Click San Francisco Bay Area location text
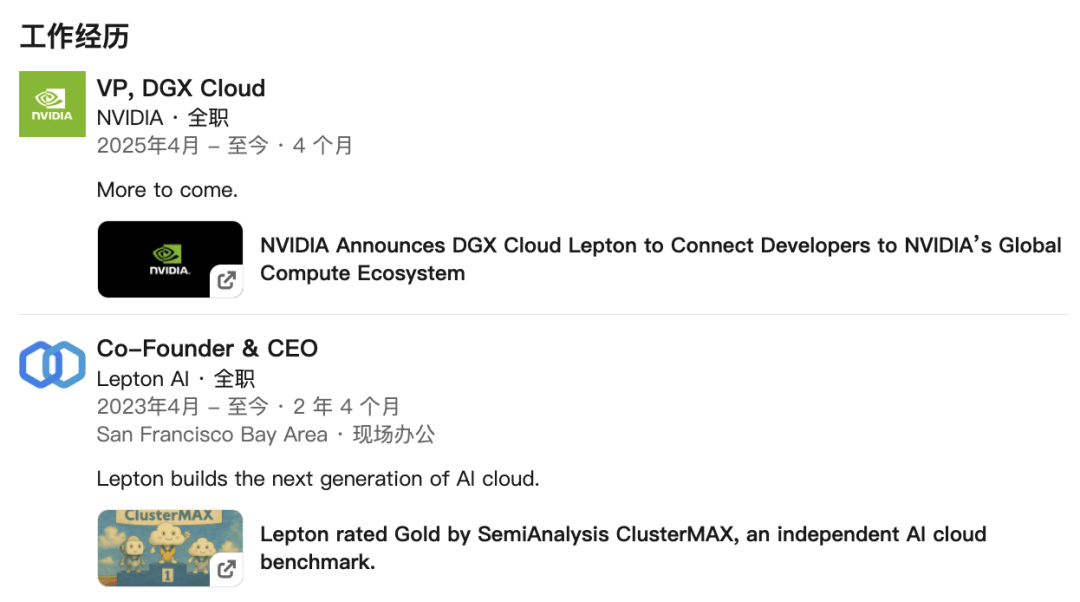 click(x=212, y=435)
